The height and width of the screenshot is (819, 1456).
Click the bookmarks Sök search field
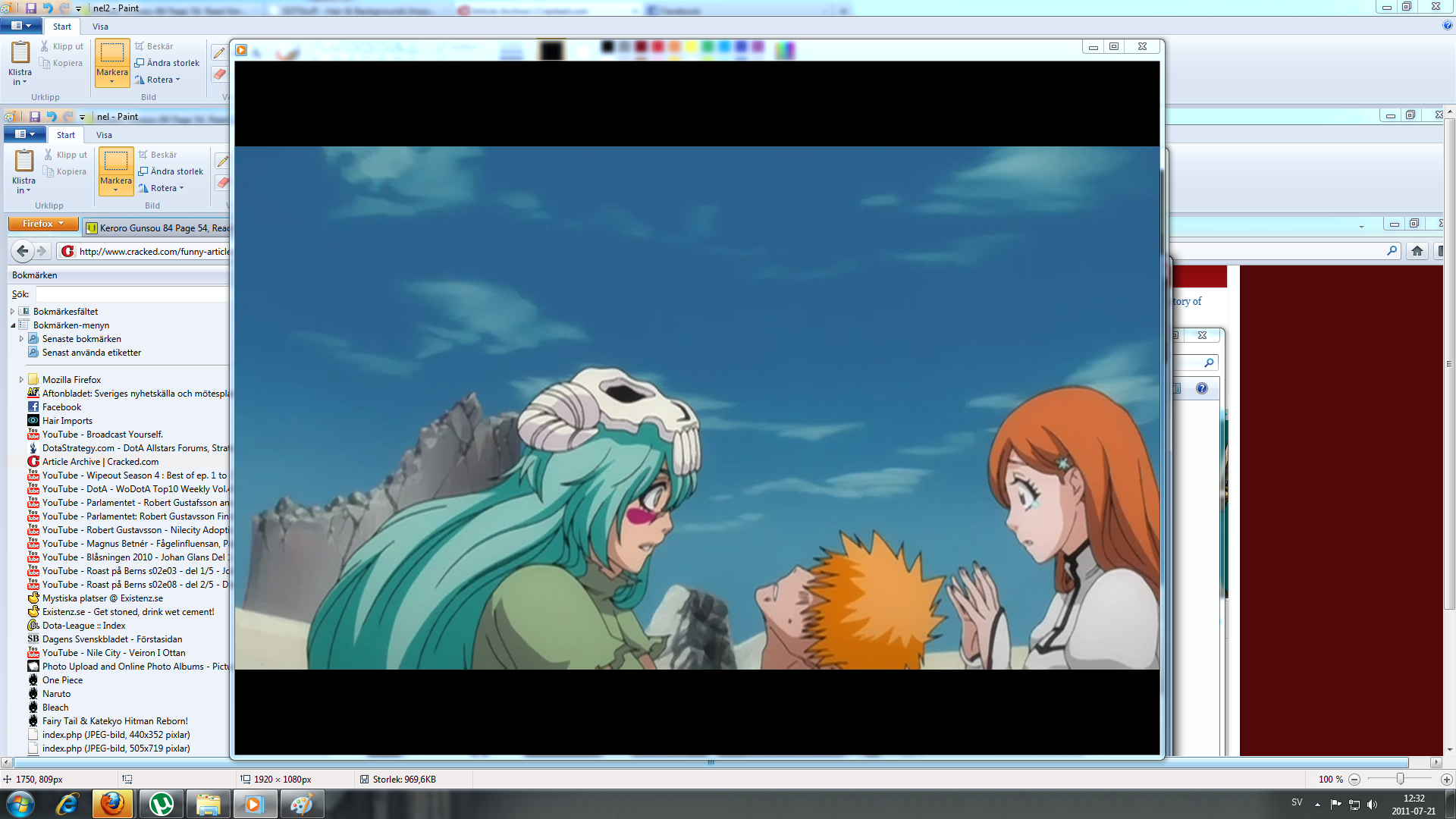[x=132, y=294]
